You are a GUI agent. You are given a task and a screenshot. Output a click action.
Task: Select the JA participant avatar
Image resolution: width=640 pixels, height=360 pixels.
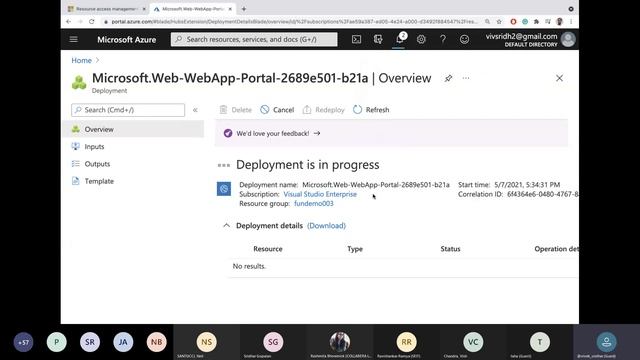coord(123,342)
